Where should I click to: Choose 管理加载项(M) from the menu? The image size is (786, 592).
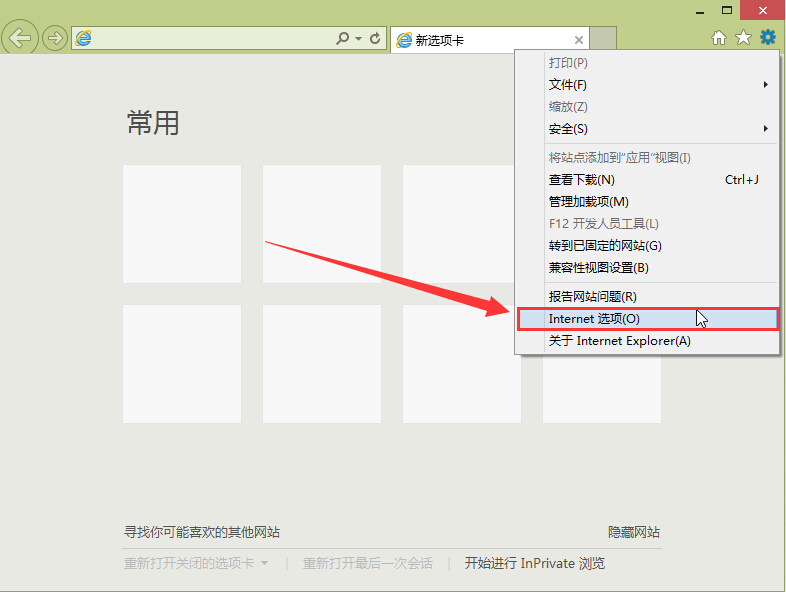[588, 202]
